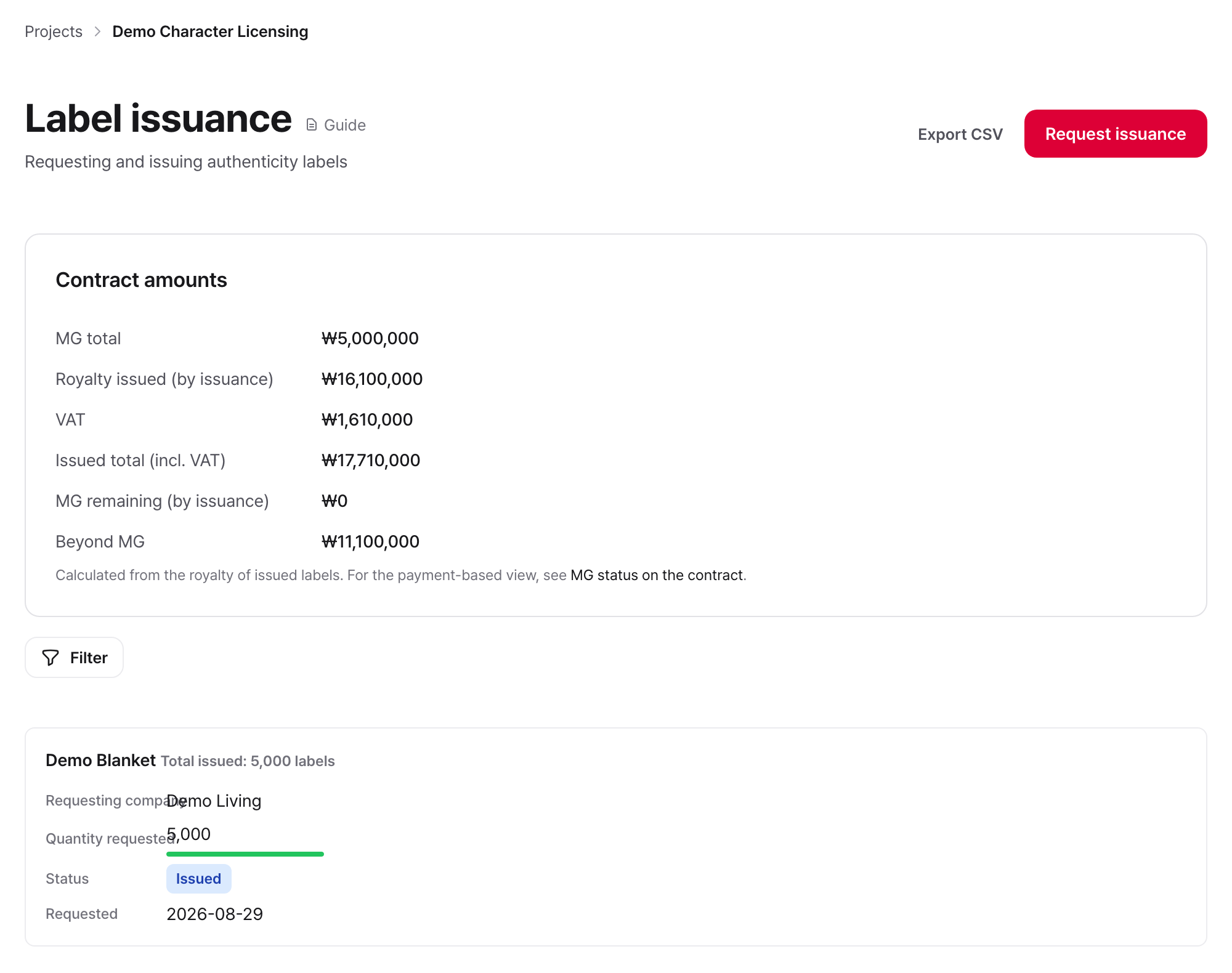Click MG remaining (by issuance) label
This screenshot has height=973, width=1232.
pos(162,501)
